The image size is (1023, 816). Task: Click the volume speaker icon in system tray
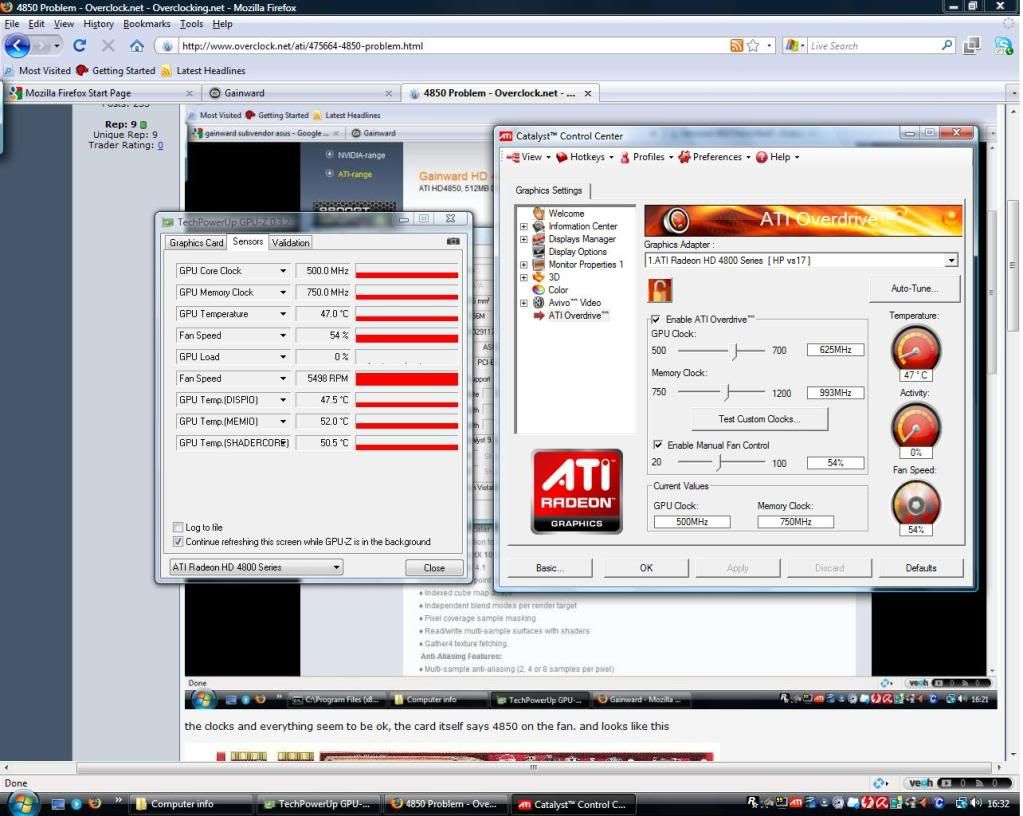point(975,803)
